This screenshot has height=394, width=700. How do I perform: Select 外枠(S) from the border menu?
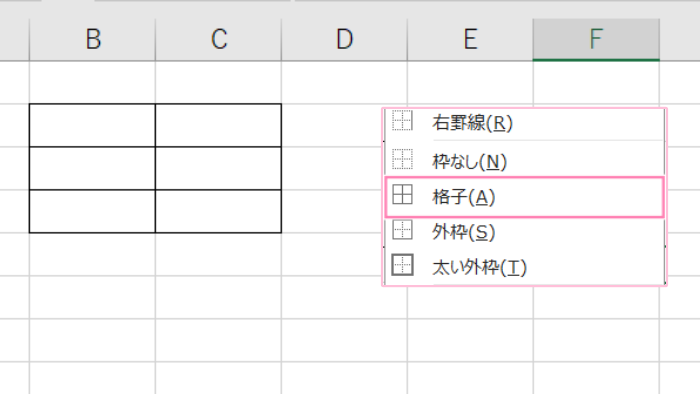[x=525, y=232]
